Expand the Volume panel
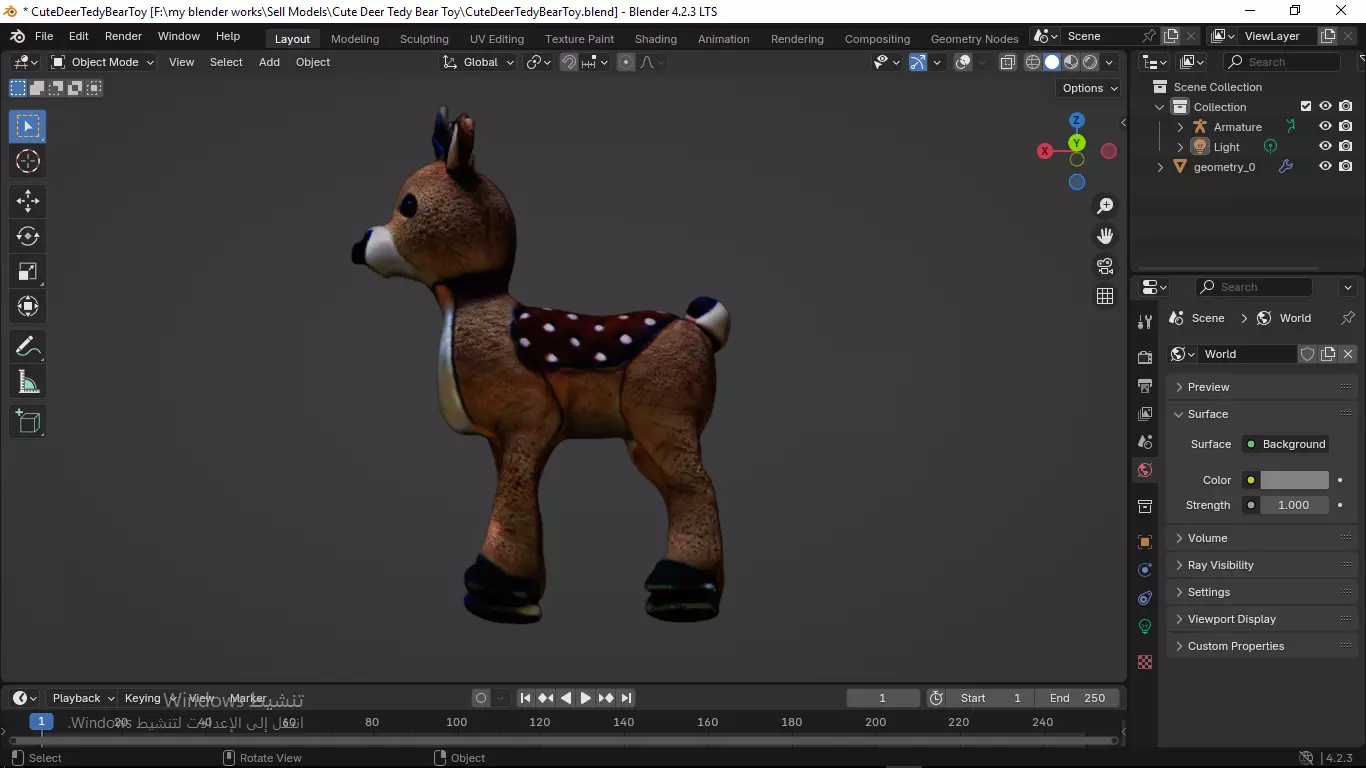The image size is (1366, 768). point(1262,538)
